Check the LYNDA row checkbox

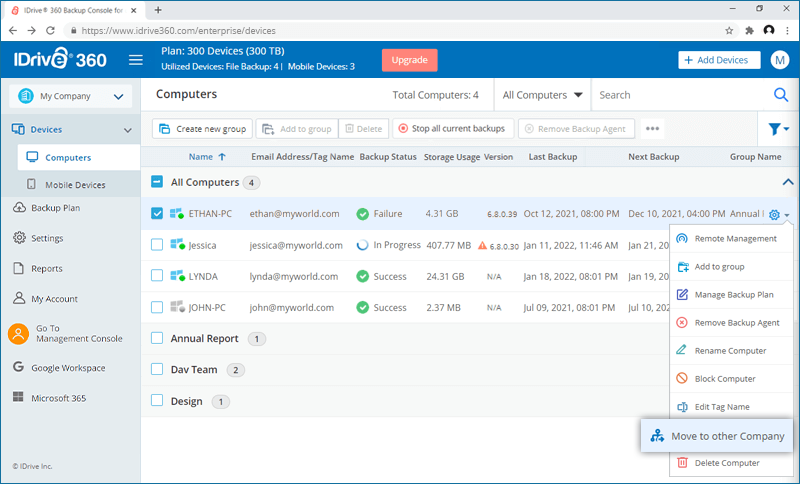click(x=157, y=276)
